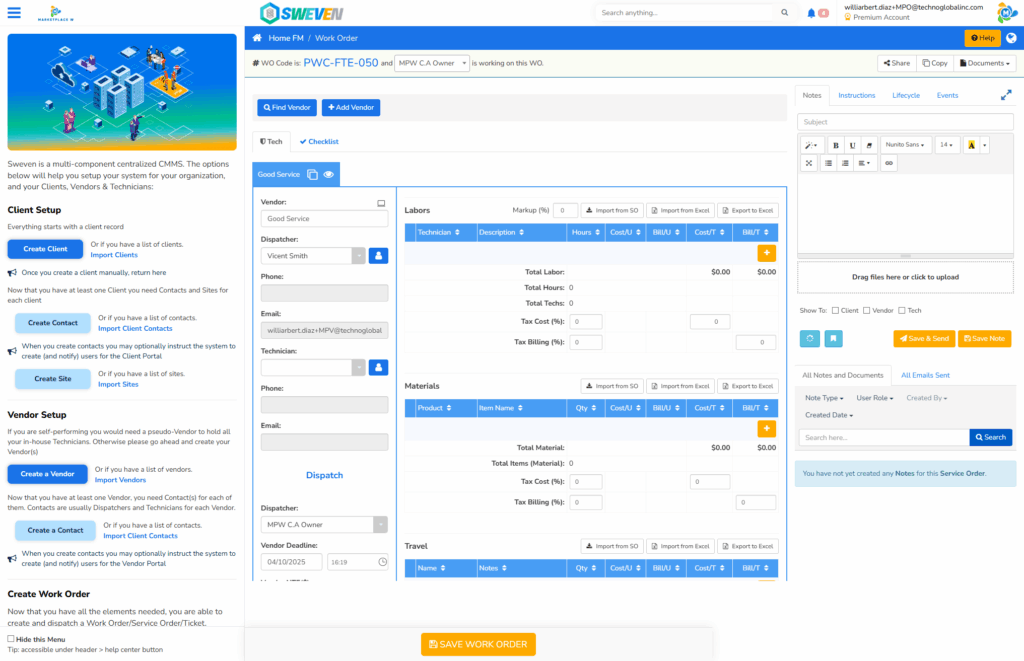This screenshot has height=661, width=1024.
Task: Open the Nunito Sans font dropdown
Action: [x=905, y=145]
